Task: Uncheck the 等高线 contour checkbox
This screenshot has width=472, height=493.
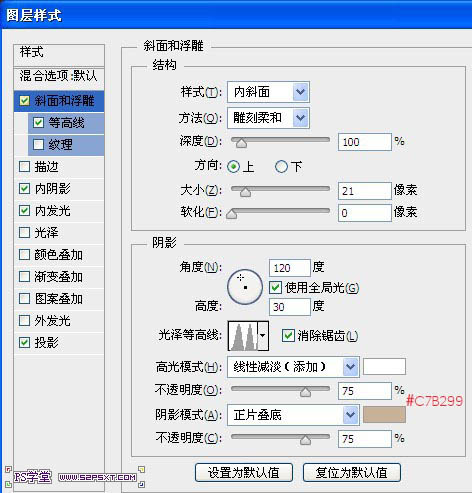Action: (38, 123)
